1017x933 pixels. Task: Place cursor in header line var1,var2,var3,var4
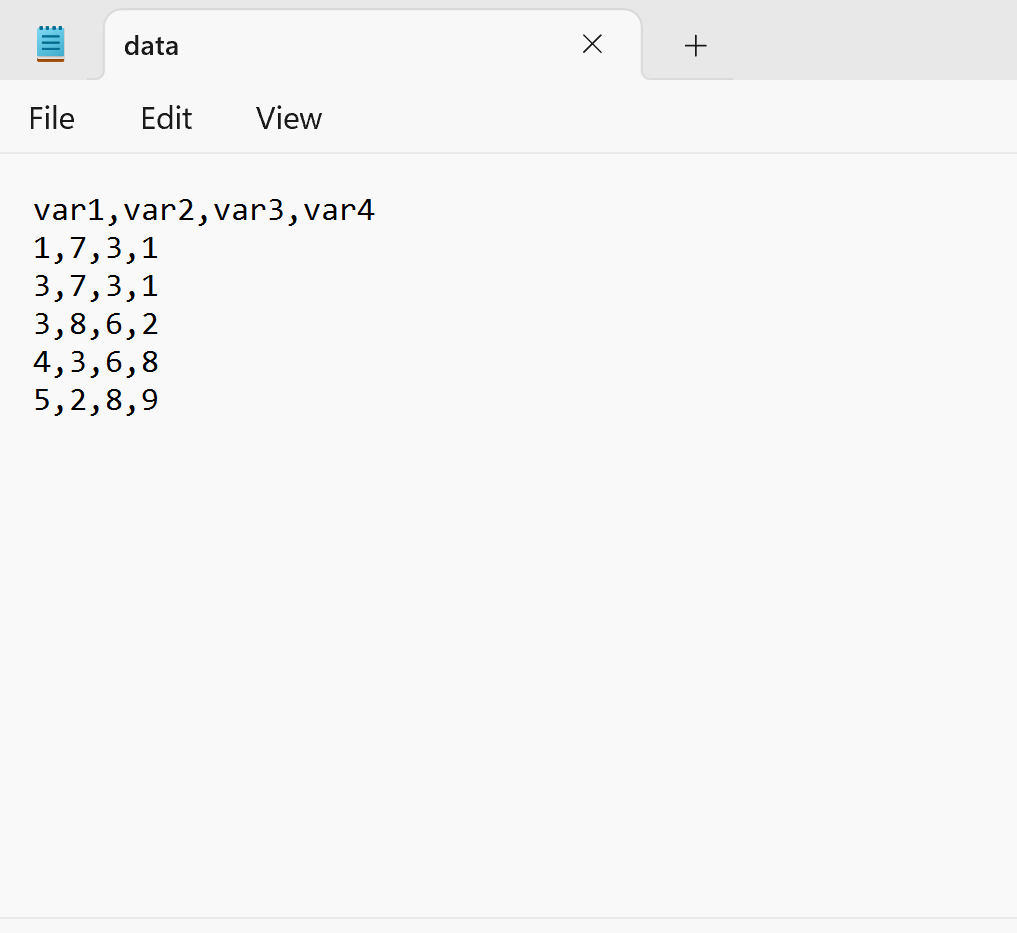click(204, 211)
